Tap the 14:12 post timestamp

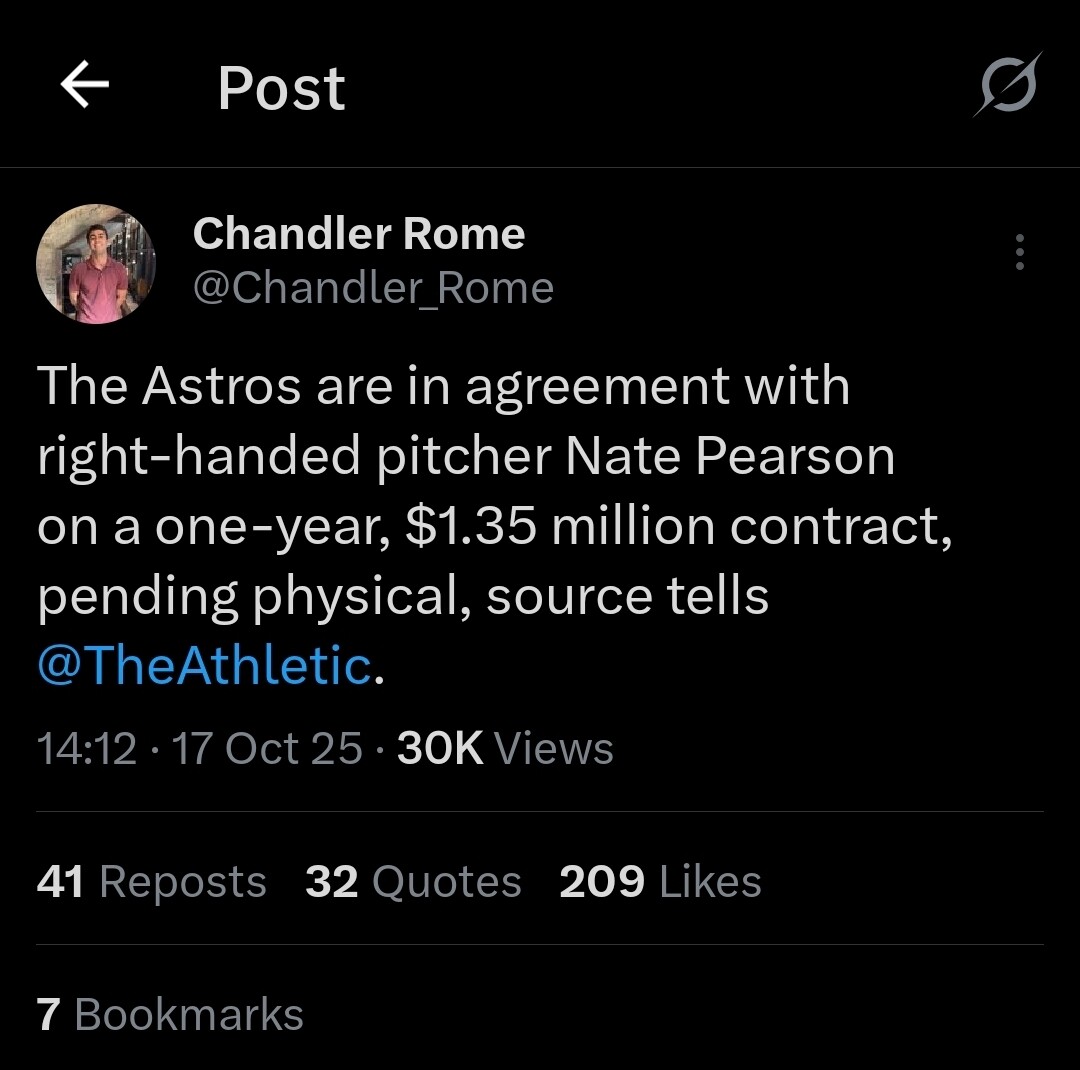86,749
